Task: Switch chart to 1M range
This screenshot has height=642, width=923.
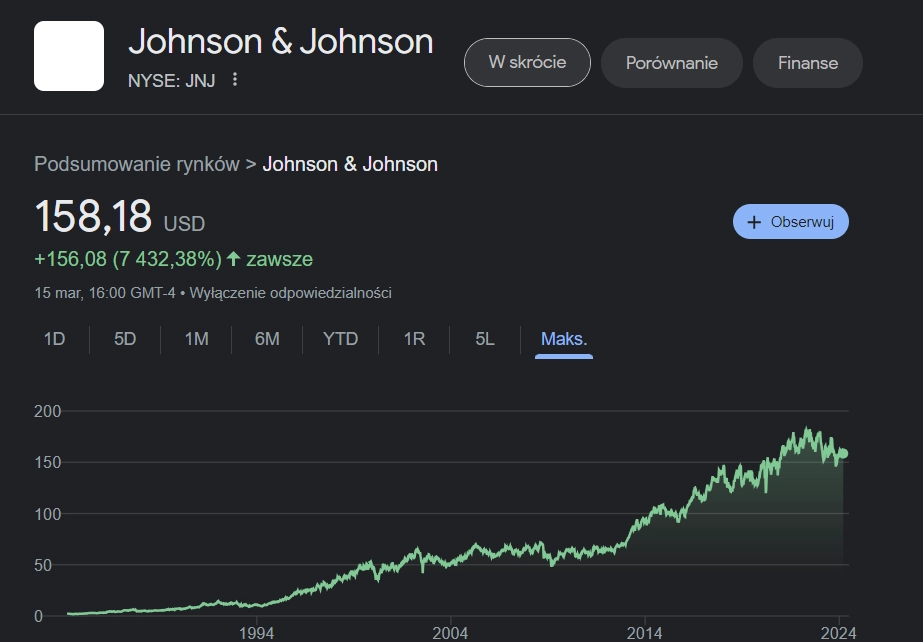Action: click(196, 339)
